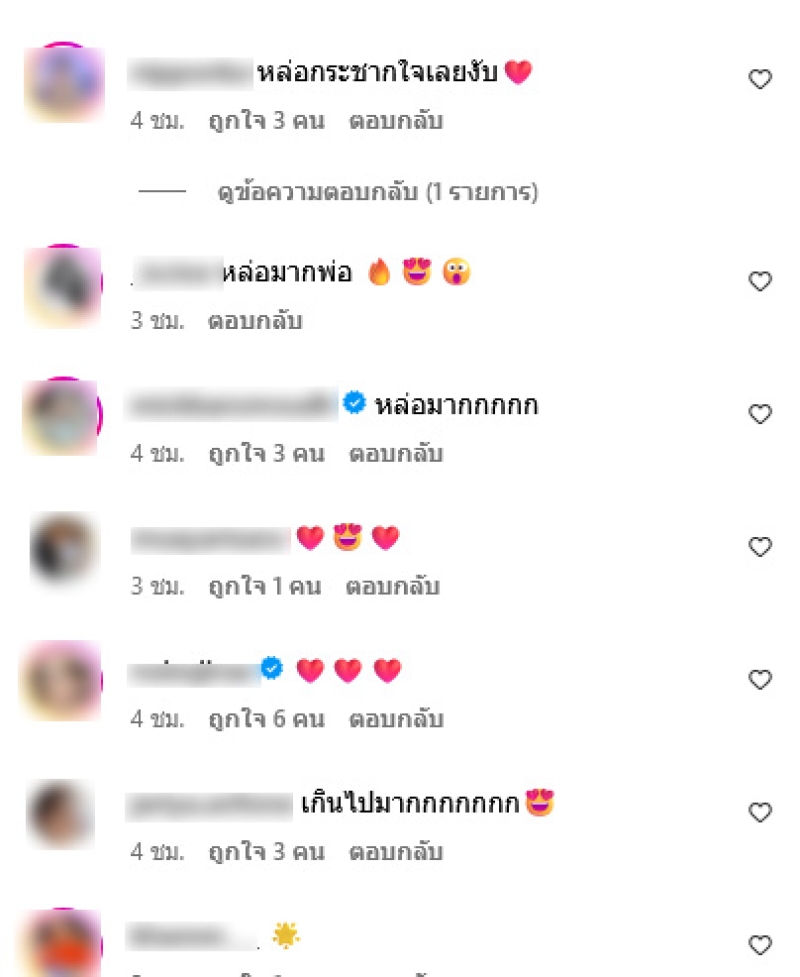View the 3 likes on the หล่อกระชากใจเลยงับ comment
This screenshot has width=800, height=977.
click(x=267, y=120)
